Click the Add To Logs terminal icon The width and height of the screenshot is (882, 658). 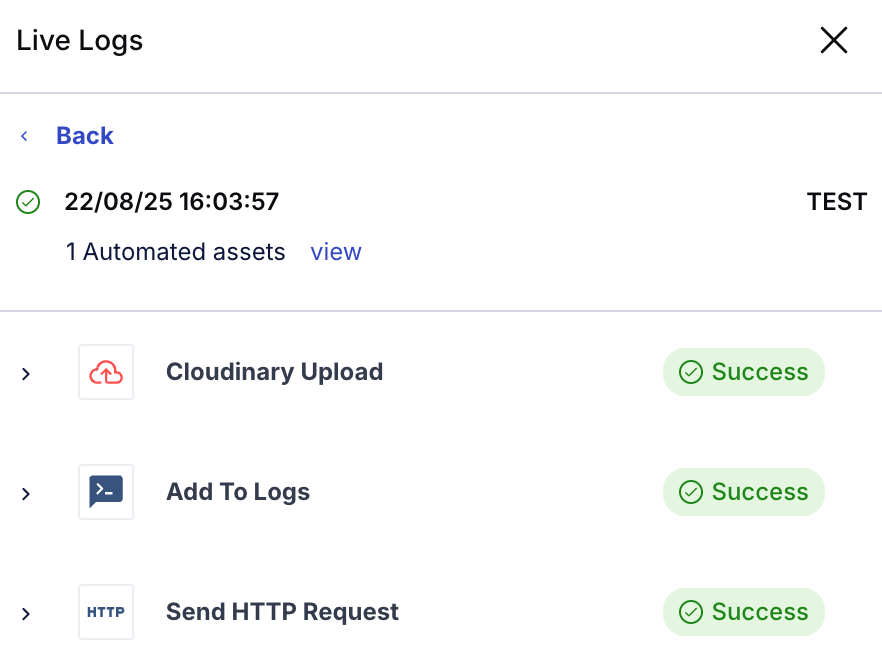[105, 492]
